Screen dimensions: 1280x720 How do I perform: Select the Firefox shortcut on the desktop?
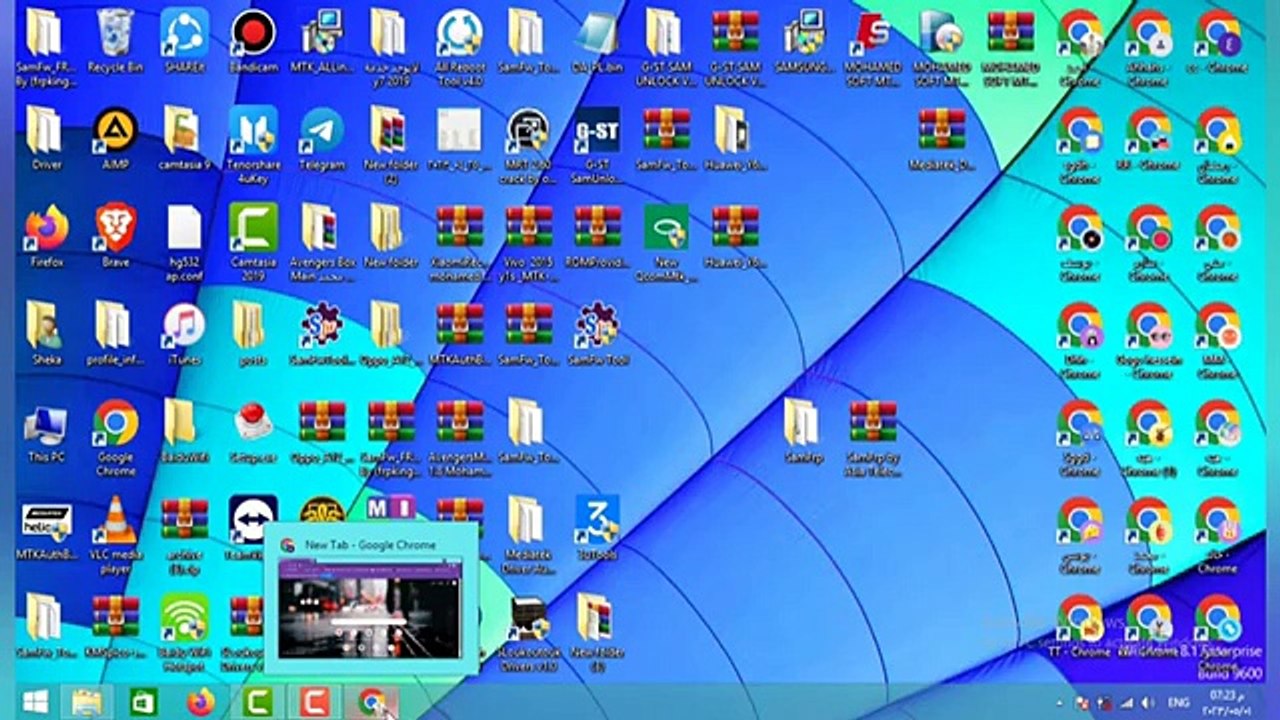click(46, 236)
